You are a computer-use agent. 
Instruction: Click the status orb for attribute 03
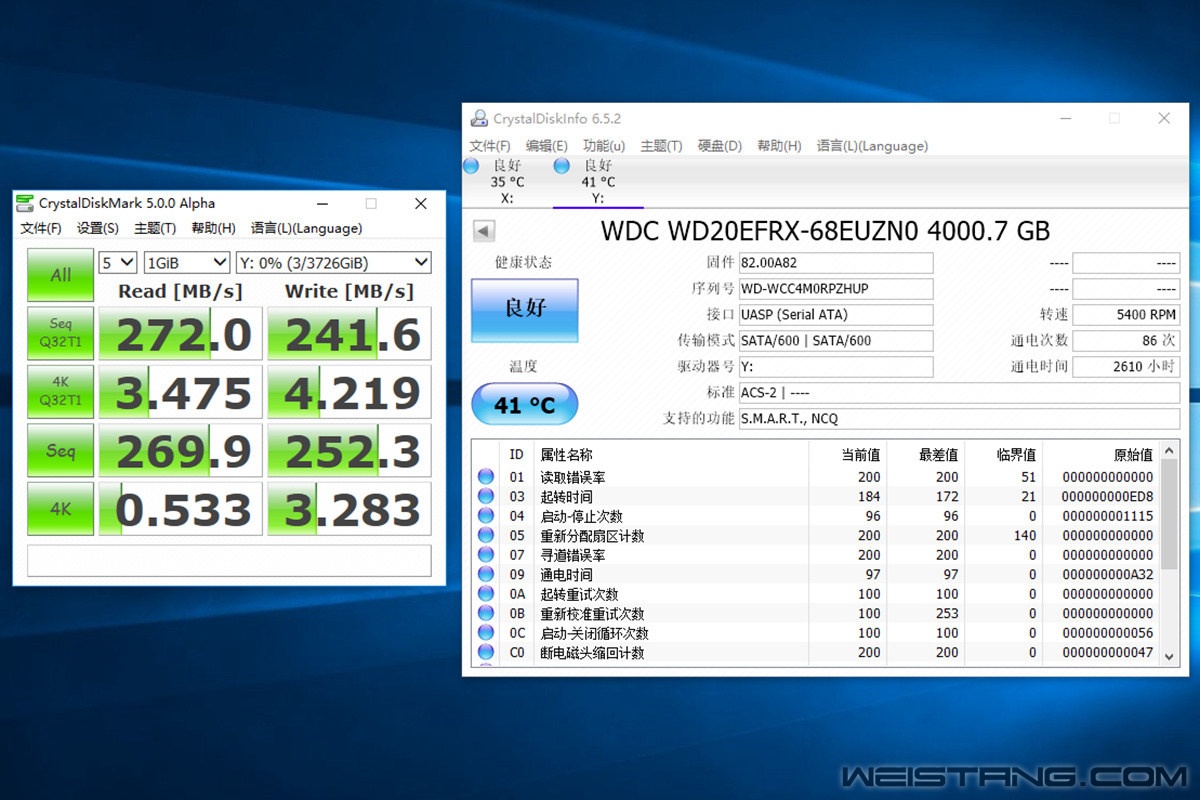click(486, 496)
